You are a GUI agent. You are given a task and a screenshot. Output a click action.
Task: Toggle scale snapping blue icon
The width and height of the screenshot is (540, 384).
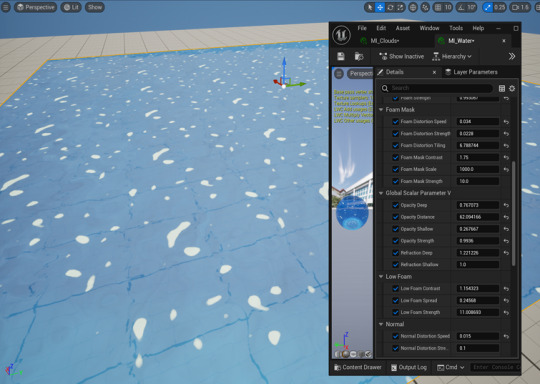click(x=487, y=7)
